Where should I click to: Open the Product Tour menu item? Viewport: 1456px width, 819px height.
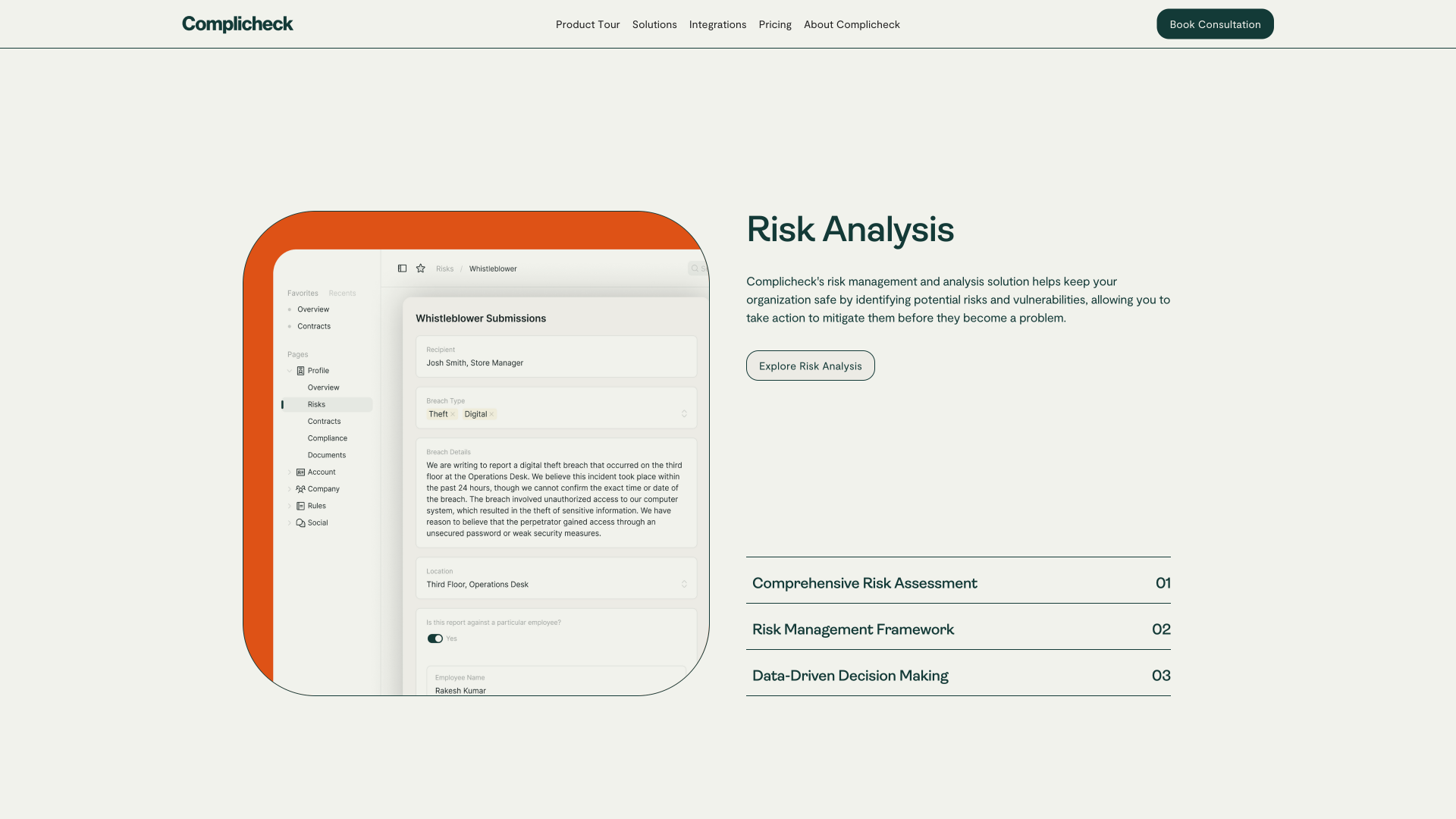pos(588,24)
